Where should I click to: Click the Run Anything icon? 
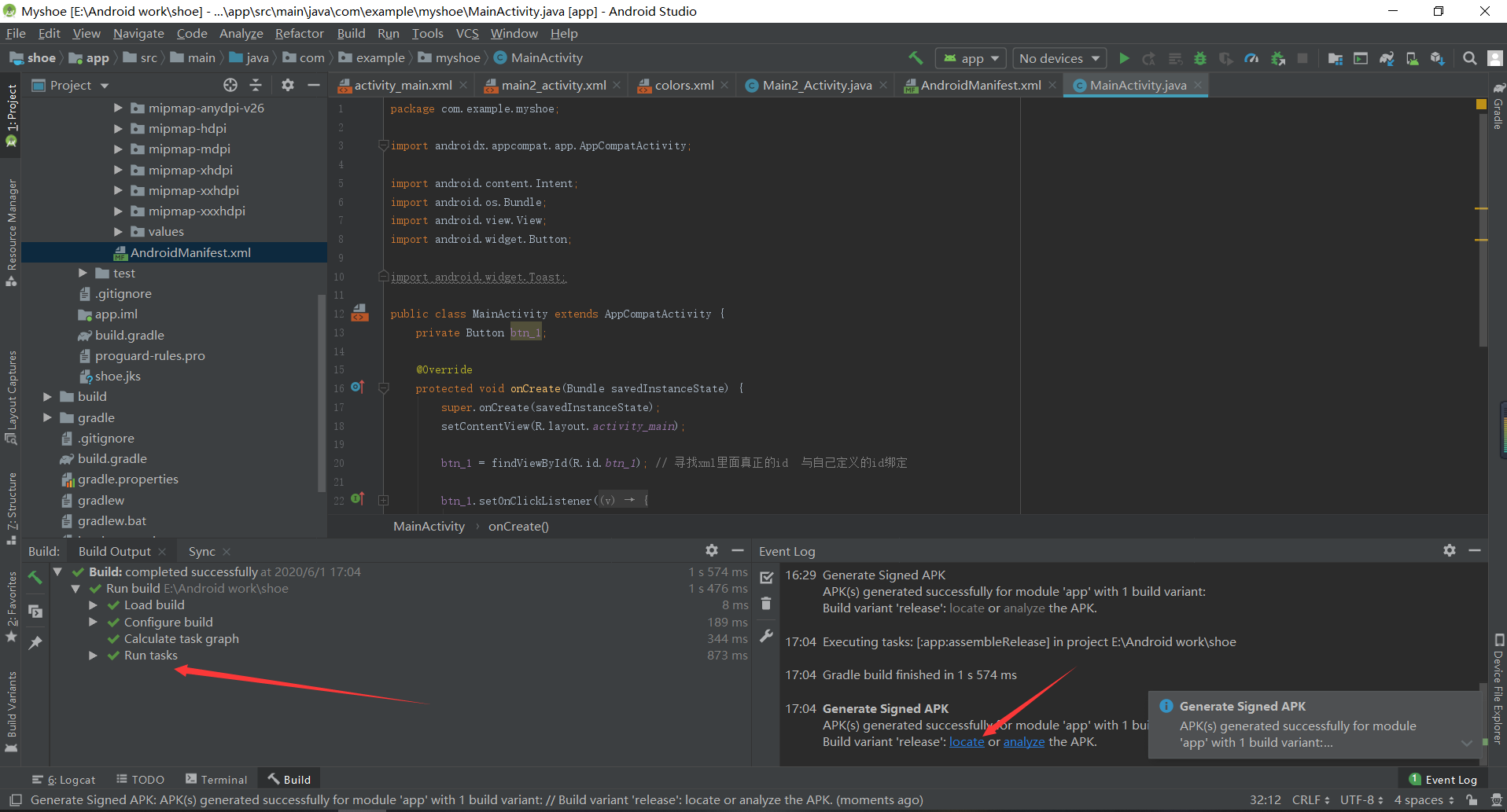(1361, 58)
